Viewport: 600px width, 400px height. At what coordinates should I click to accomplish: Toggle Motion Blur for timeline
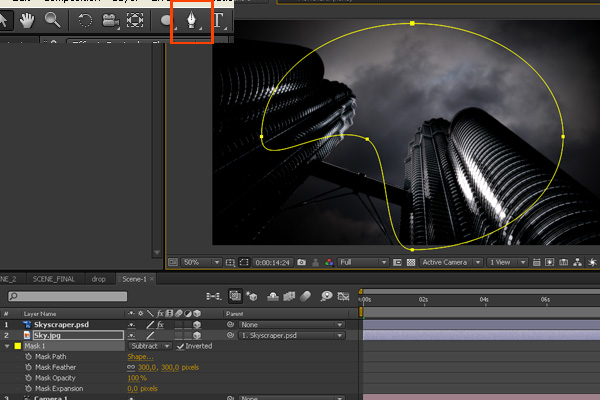pyautogui.click(x=305, y=296)
